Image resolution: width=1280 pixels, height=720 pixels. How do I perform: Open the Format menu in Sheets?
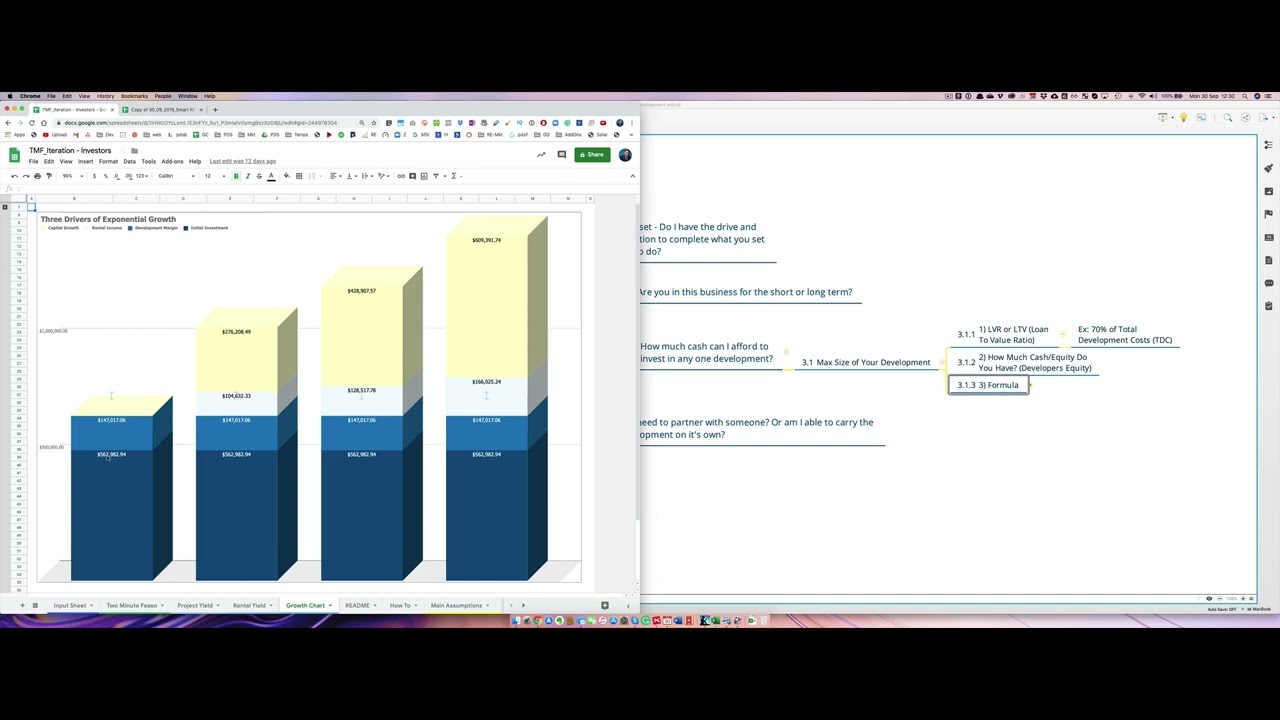pyautogui.click(x=108, y=161)
